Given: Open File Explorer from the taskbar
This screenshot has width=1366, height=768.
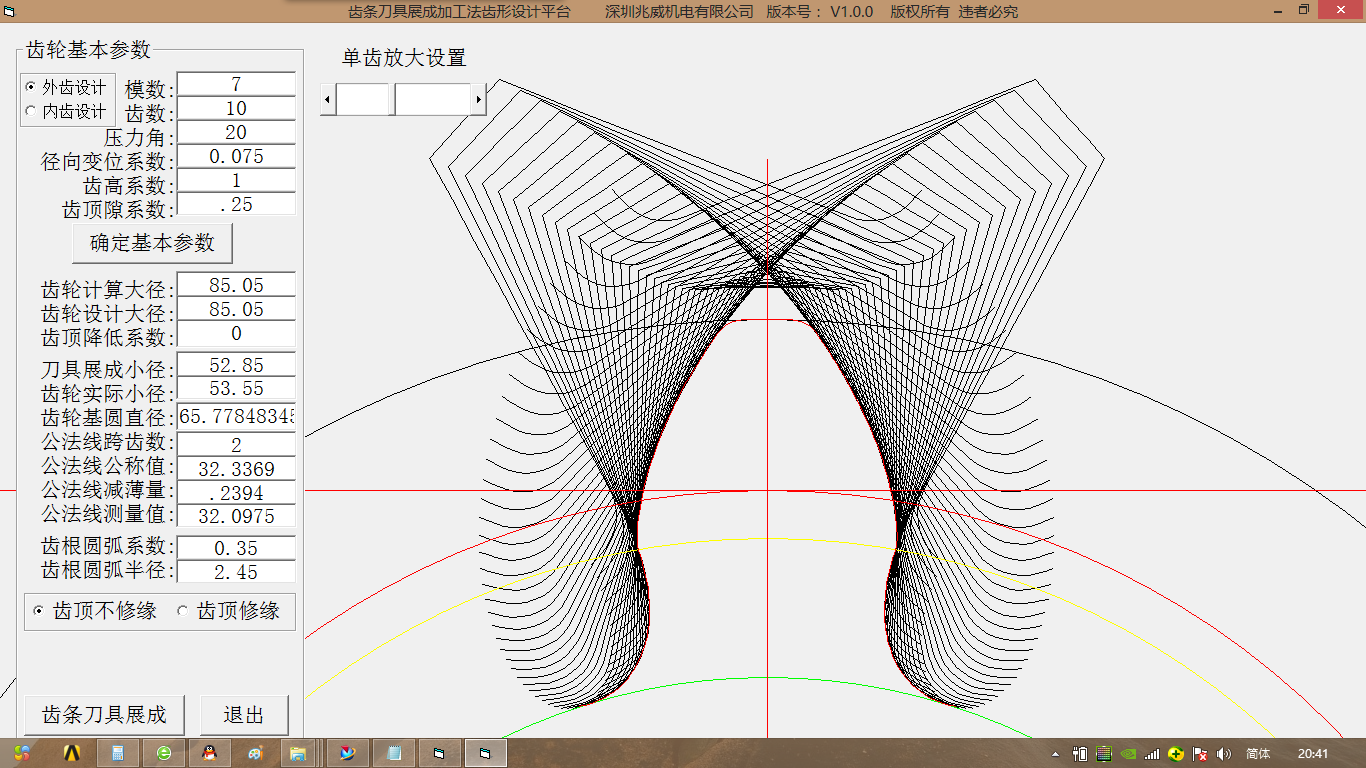Looking at the screenshot, I should [x=298, y=753].
